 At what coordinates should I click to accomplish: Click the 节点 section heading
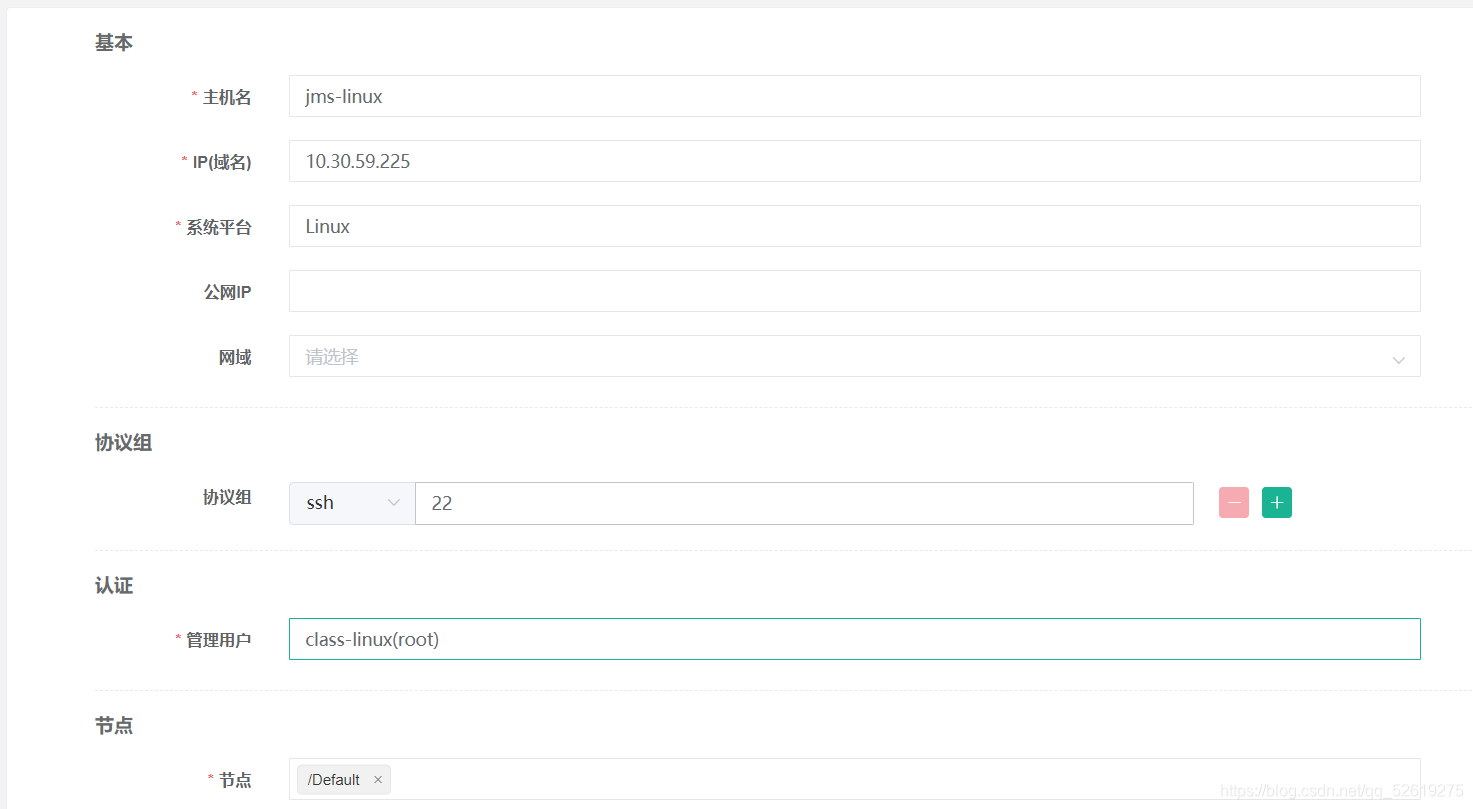click(114, 726)
